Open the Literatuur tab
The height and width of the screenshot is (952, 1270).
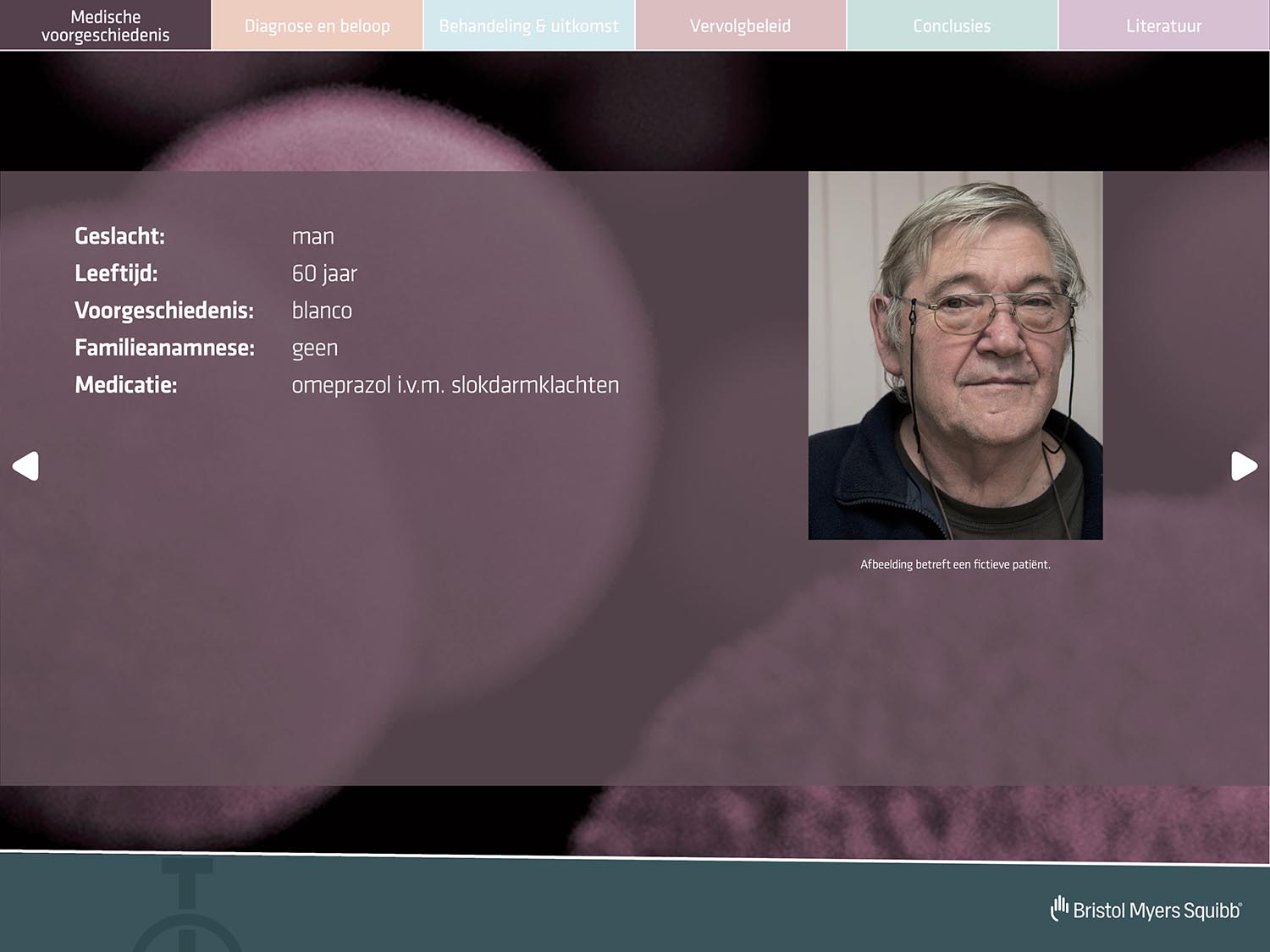click(1164, 25)
